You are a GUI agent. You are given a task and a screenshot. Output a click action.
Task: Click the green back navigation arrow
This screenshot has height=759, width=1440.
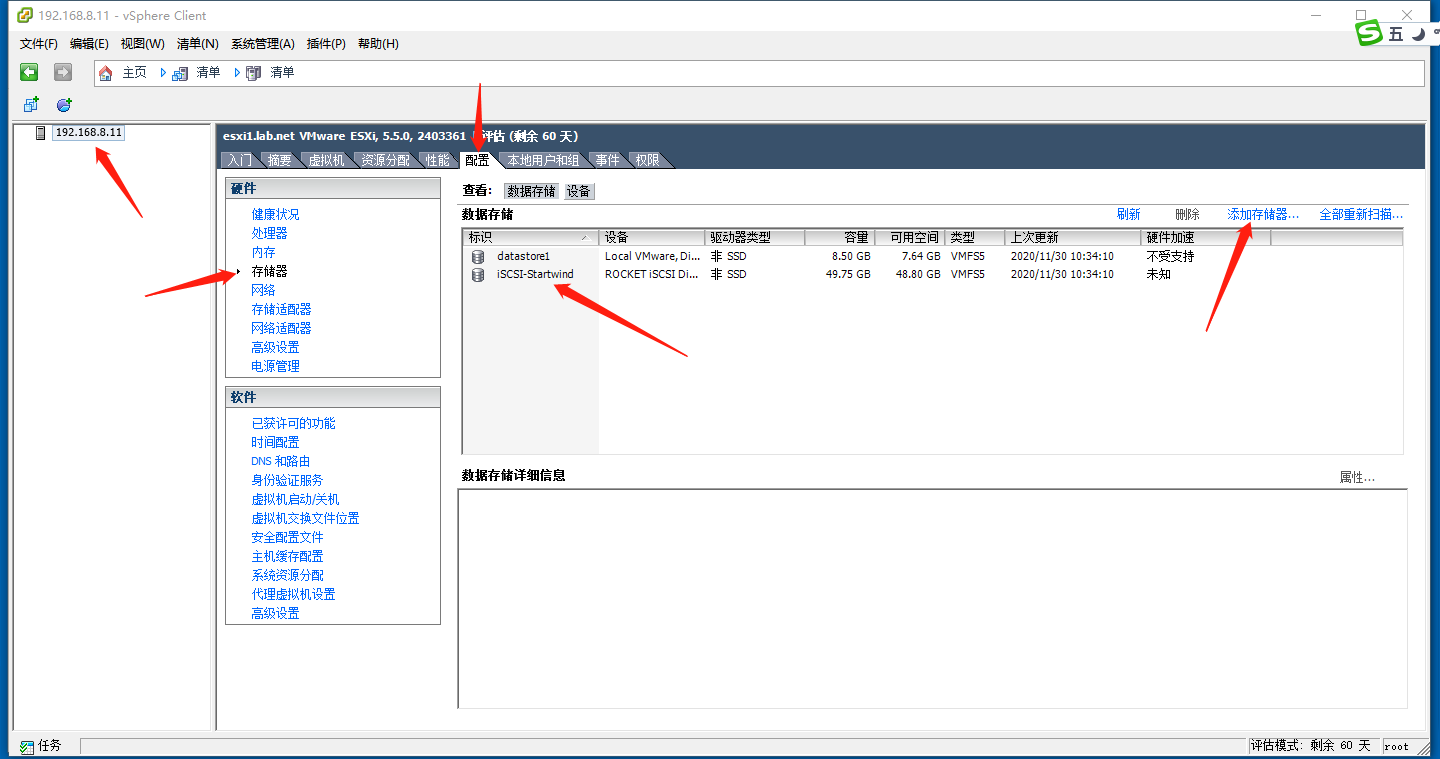[29, 72]
